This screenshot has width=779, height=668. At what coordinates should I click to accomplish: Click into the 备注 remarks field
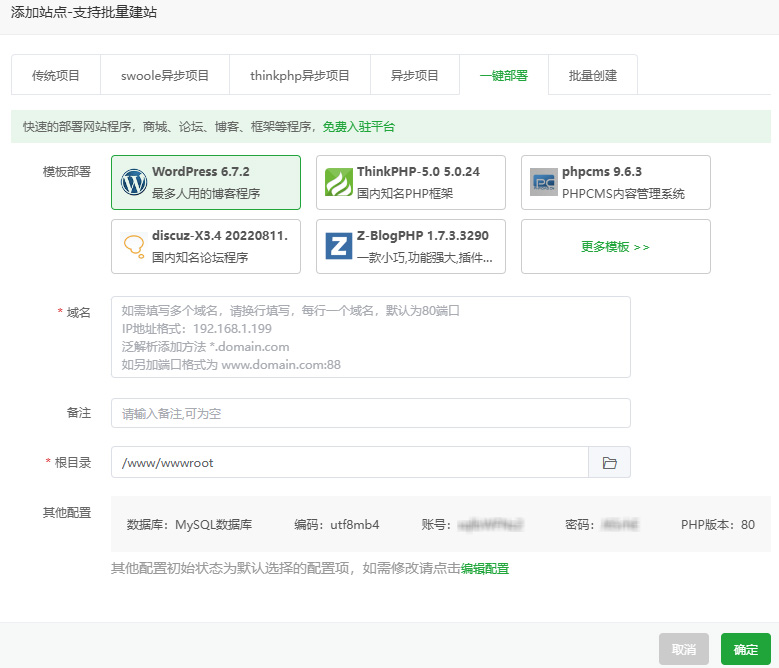pyautogui.click(x=371, y=413)
